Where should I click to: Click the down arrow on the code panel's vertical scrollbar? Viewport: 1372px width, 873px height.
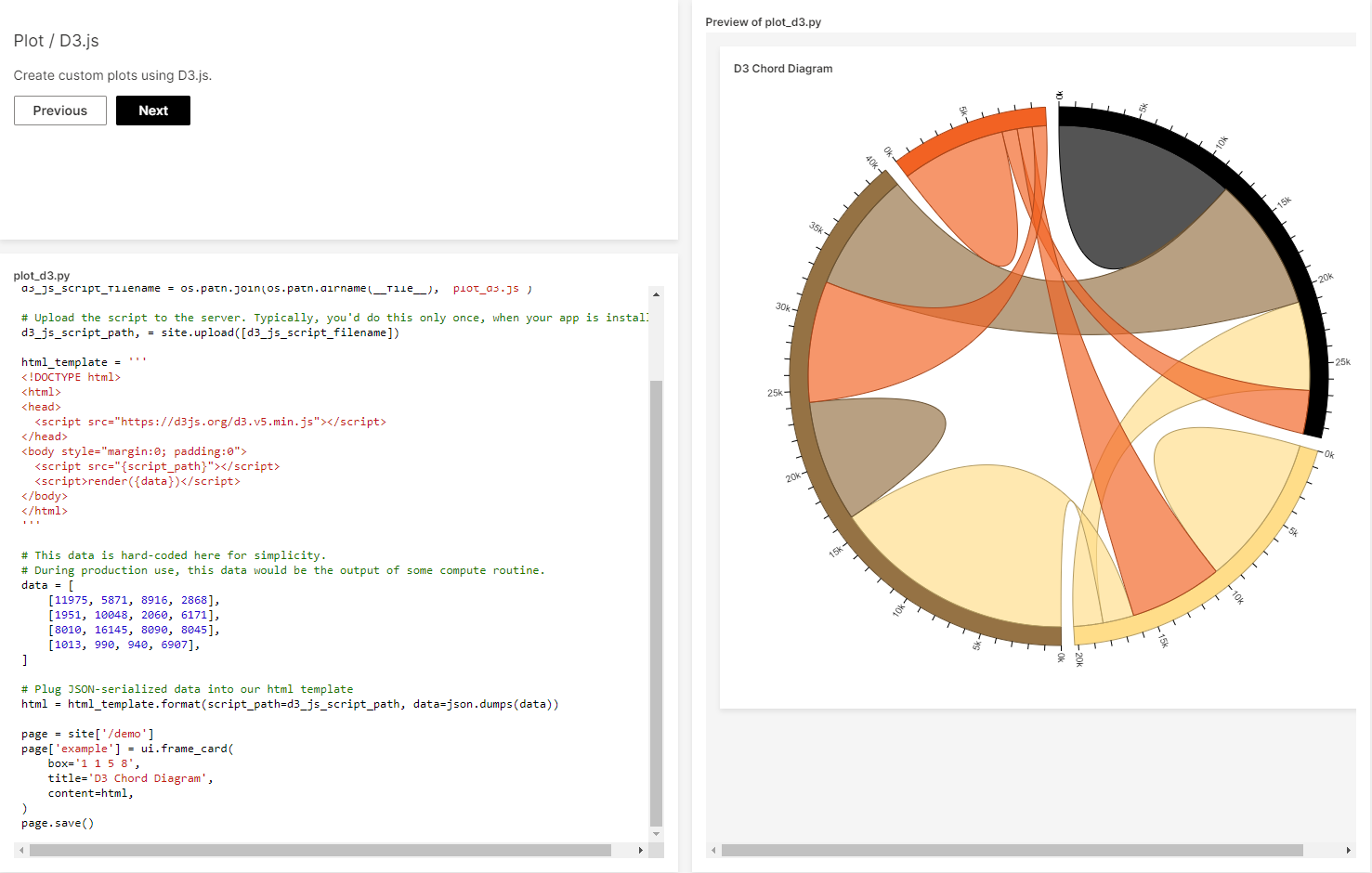pos(655,833)
